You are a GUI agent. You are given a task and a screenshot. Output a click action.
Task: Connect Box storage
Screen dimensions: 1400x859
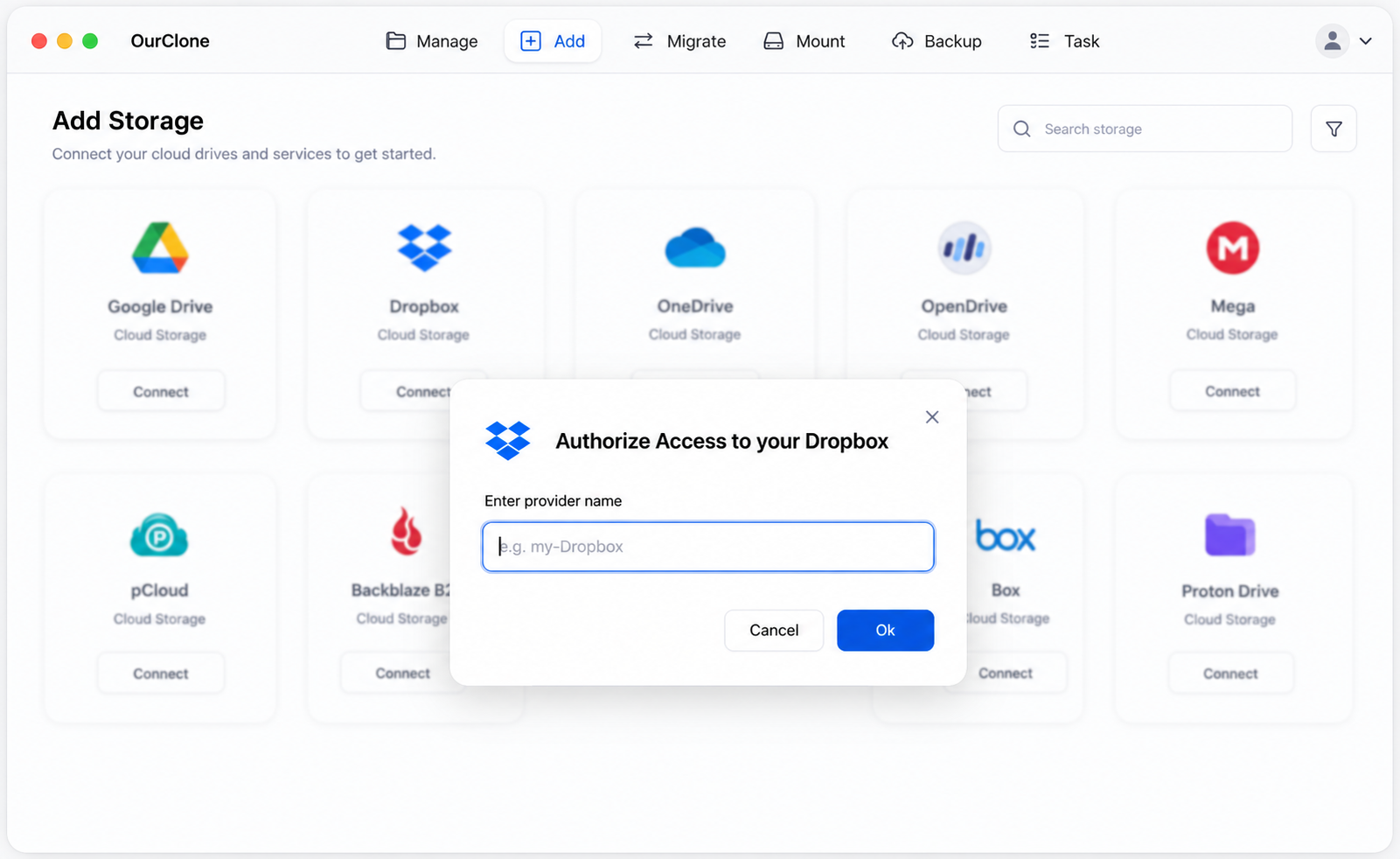tap(1006, 673)
